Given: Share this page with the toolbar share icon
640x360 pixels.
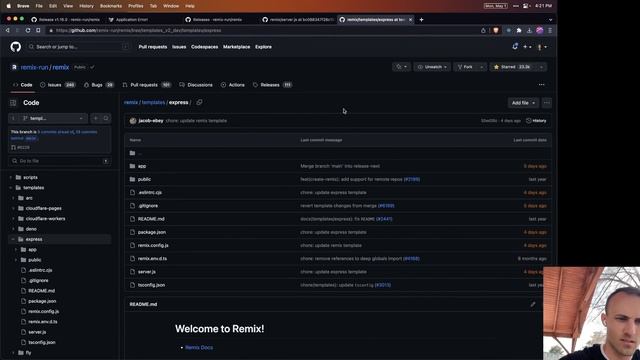Looking at the screenshot, I should tap(483, 31).
